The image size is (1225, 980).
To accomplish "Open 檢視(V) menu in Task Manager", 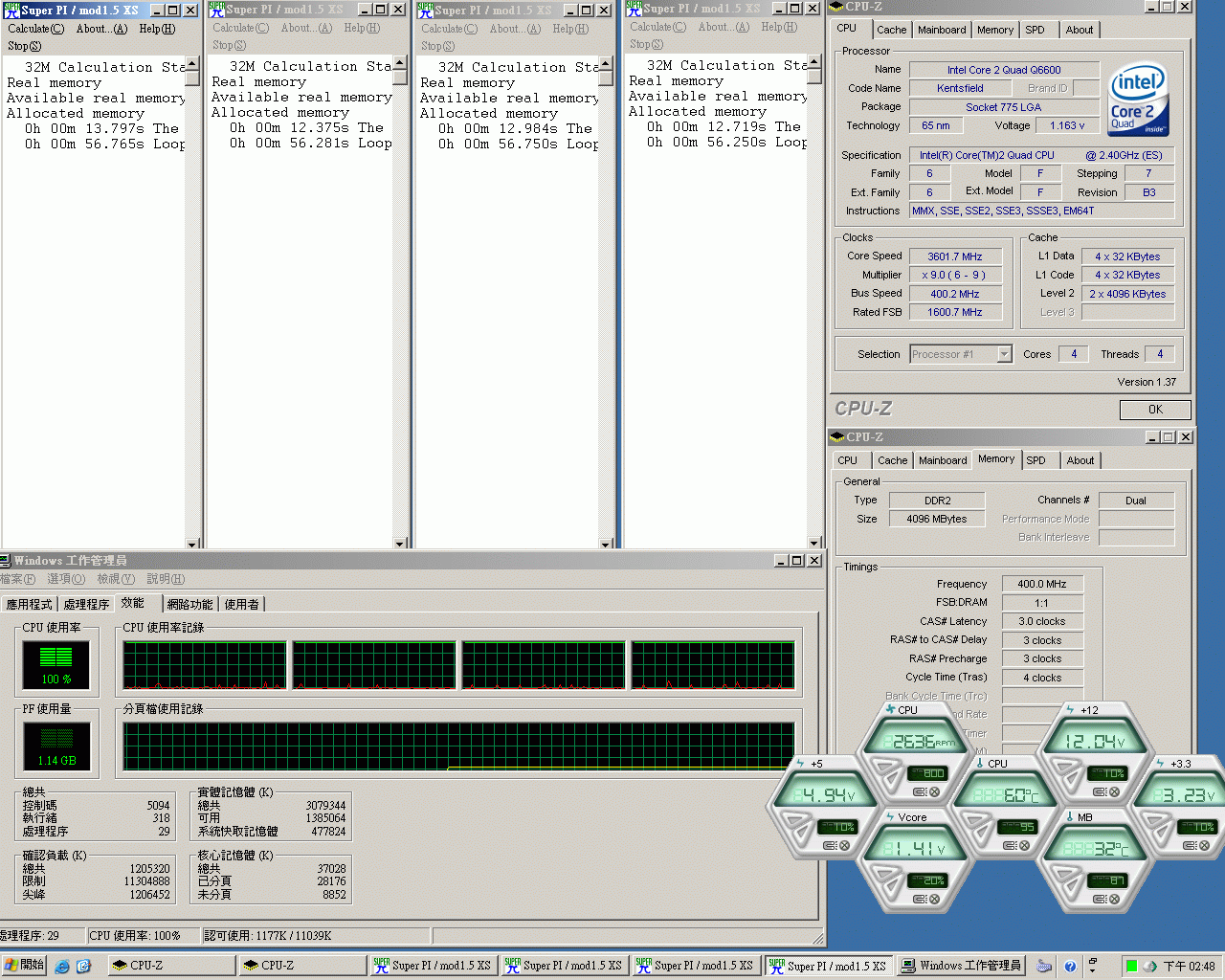I will coord(115,579).
